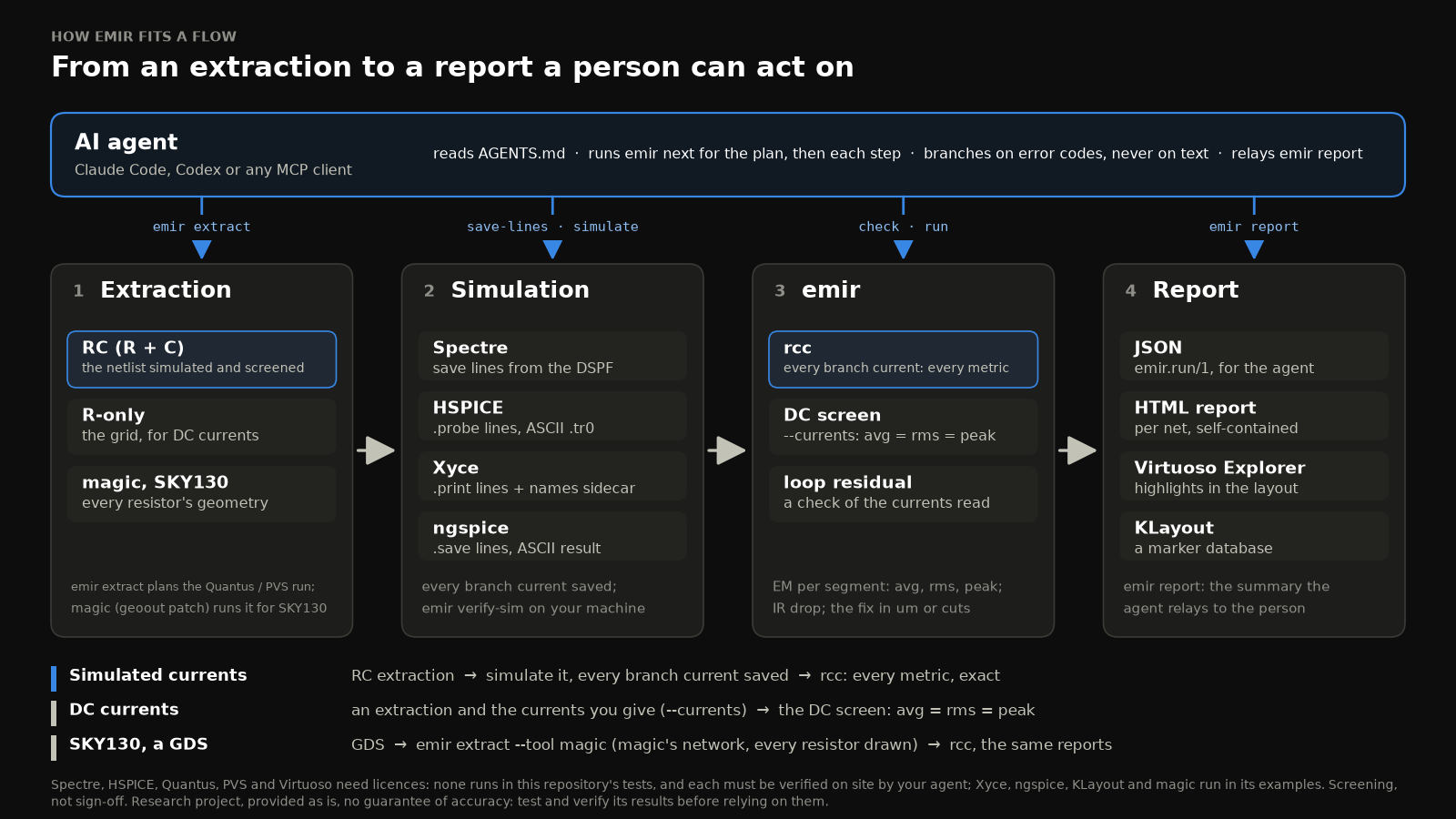Open the JSON report card
1456x819 pixels.
pyautogui.click(x=1254, y=356)
